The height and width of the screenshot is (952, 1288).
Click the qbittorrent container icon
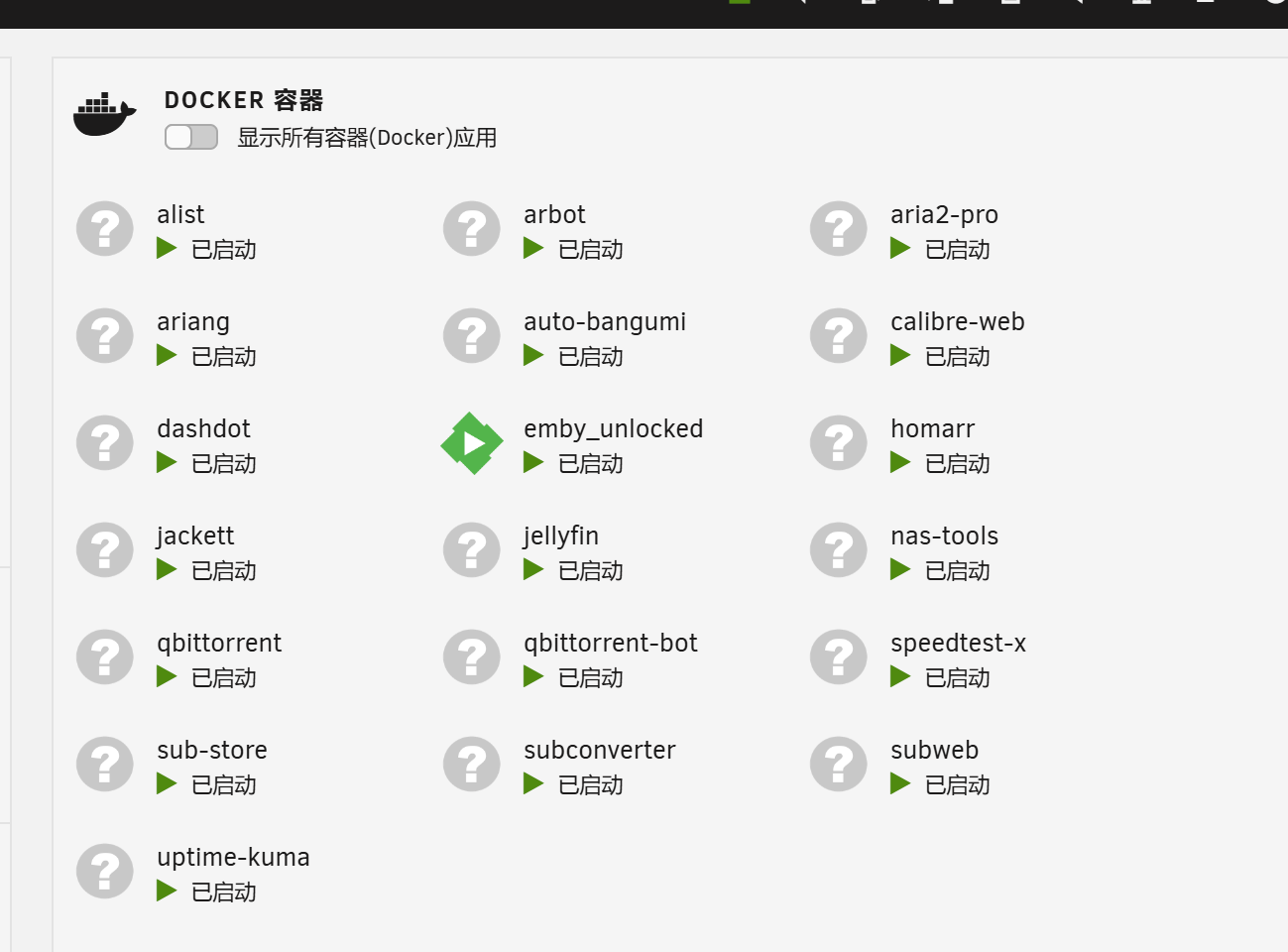click(x=105, y=657)
